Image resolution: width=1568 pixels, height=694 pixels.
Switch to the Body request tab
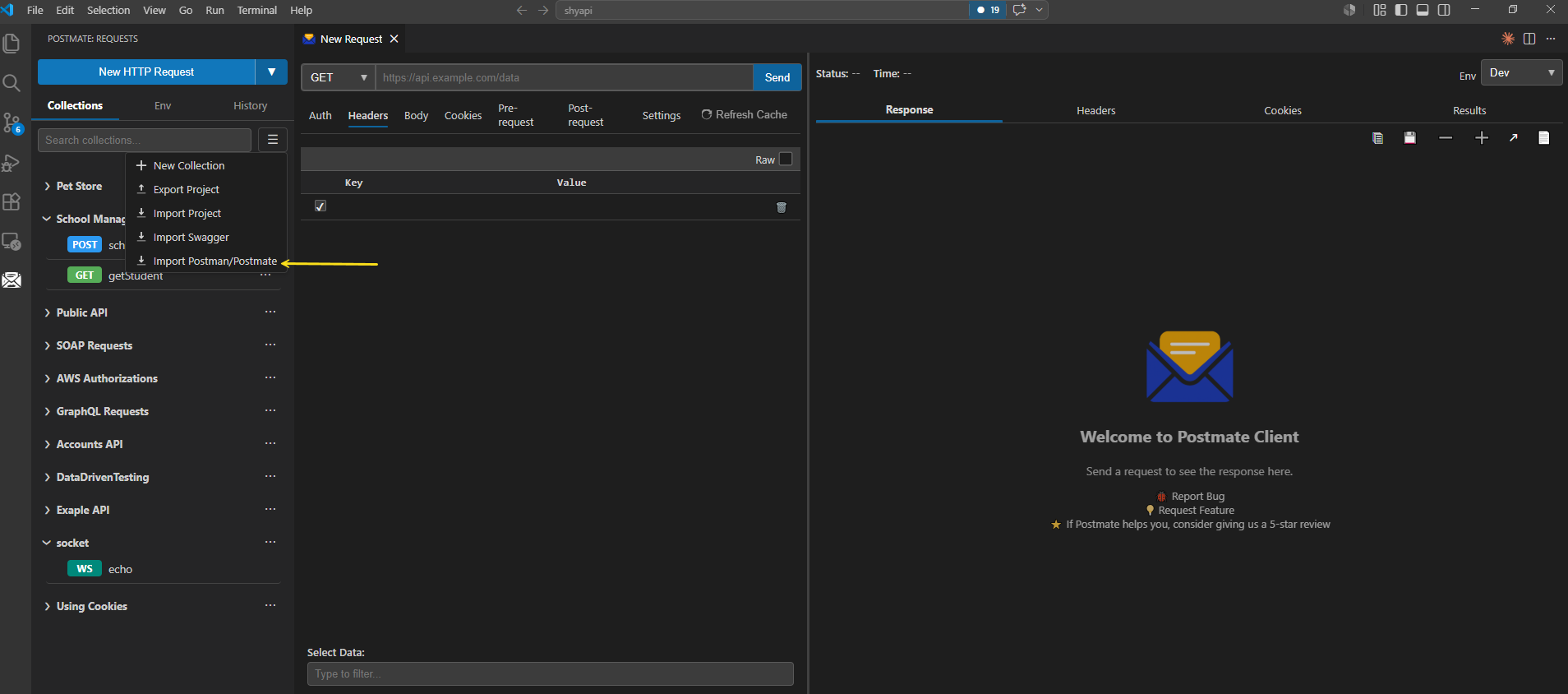pos(416,115)
